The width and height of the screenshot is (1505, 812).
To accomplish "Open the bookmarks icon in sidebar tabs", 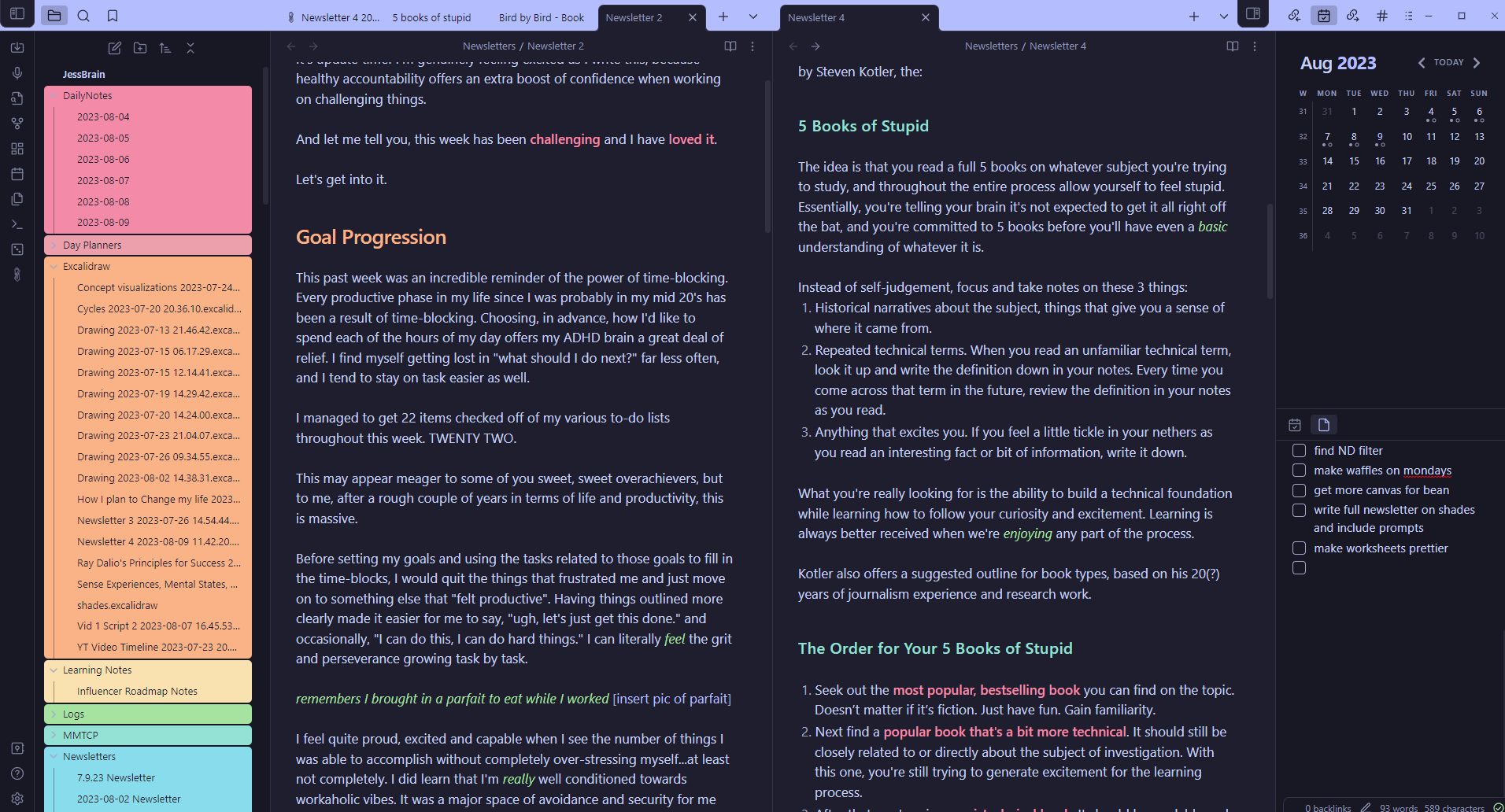I will pyautogui.click(x=113, y=16).
